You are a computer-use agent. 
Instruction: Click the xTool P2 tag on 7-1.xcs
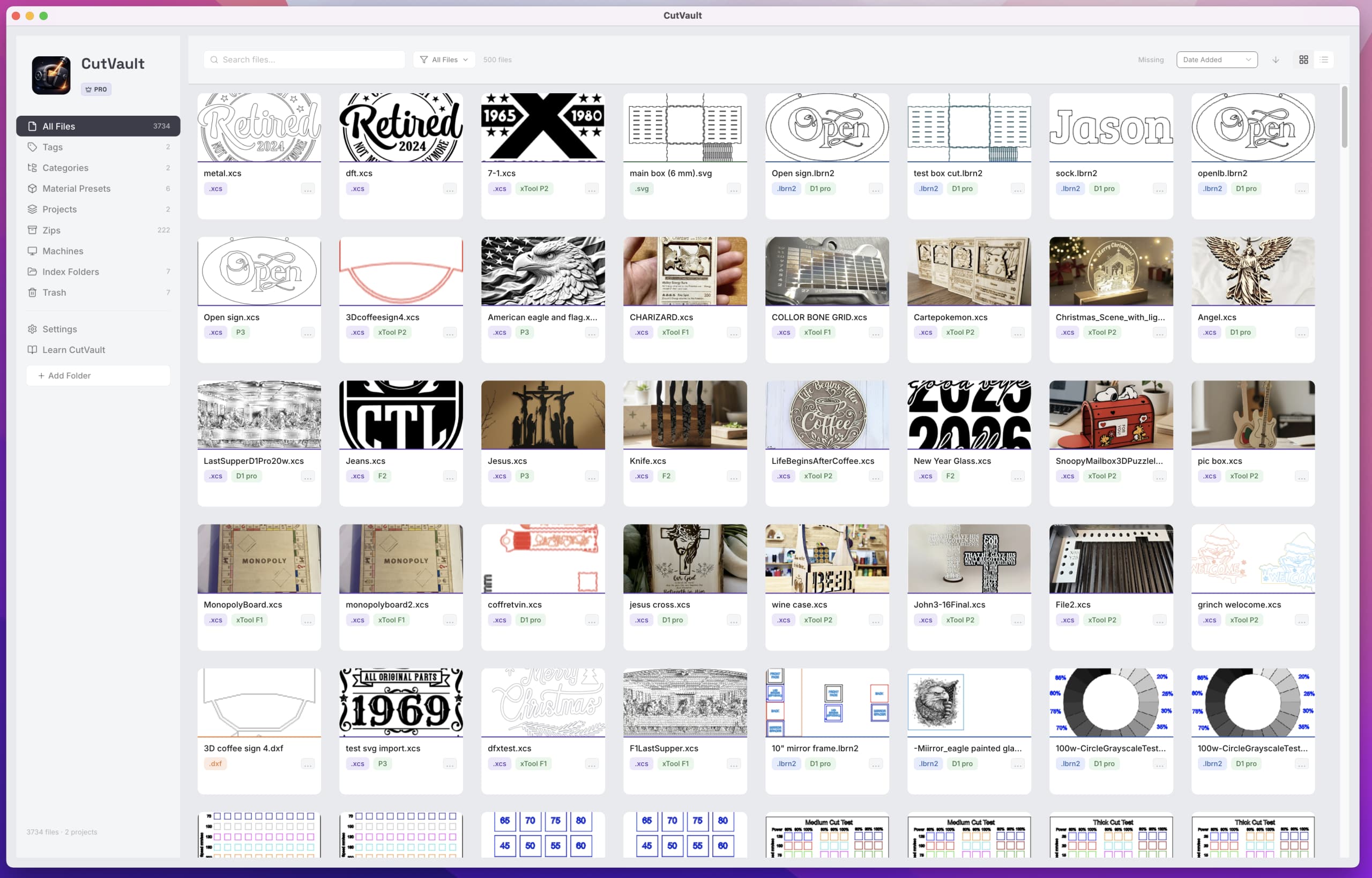pos(534,189)
